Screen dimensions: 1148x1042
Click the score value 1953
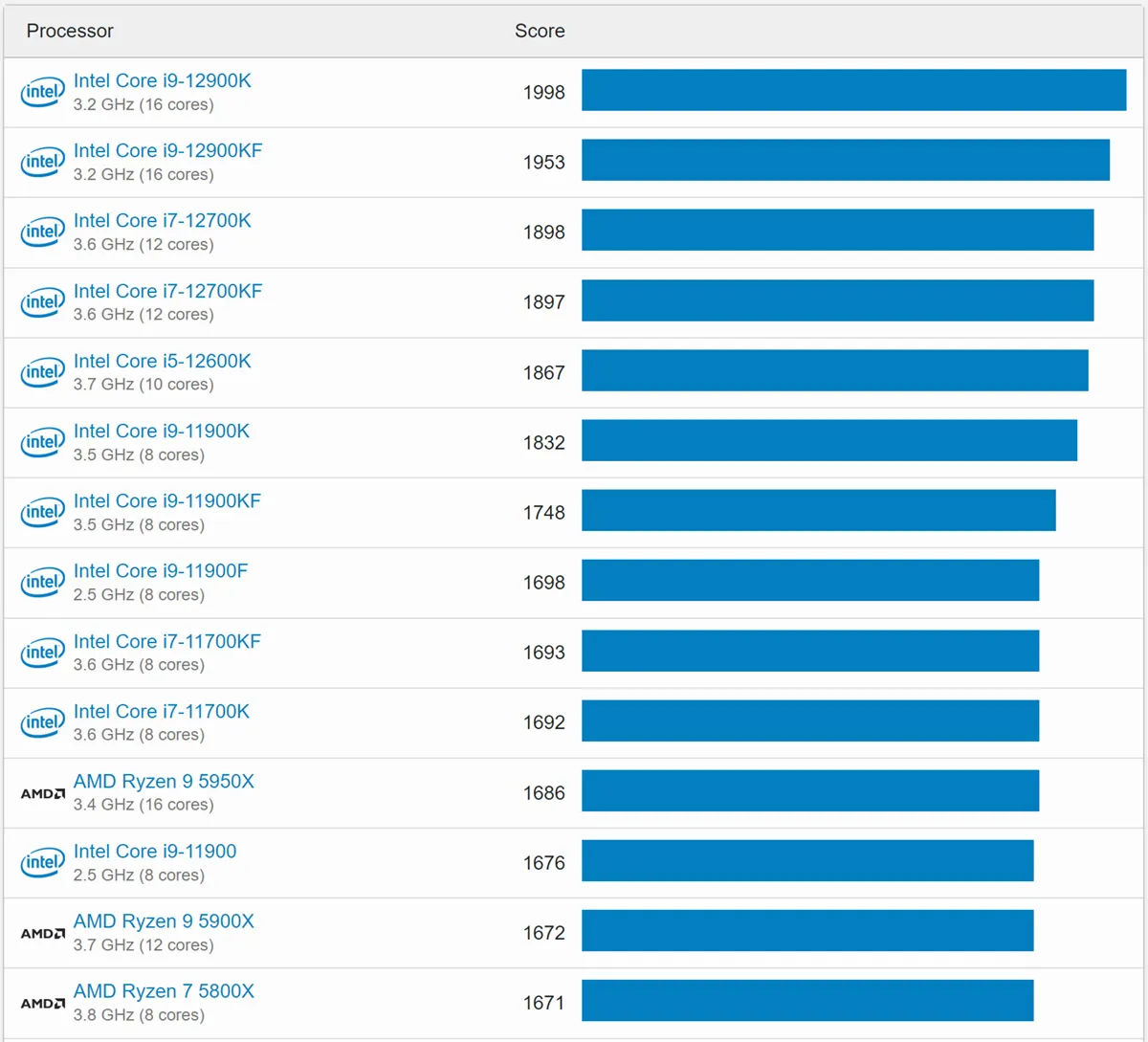tap(544, 163)
